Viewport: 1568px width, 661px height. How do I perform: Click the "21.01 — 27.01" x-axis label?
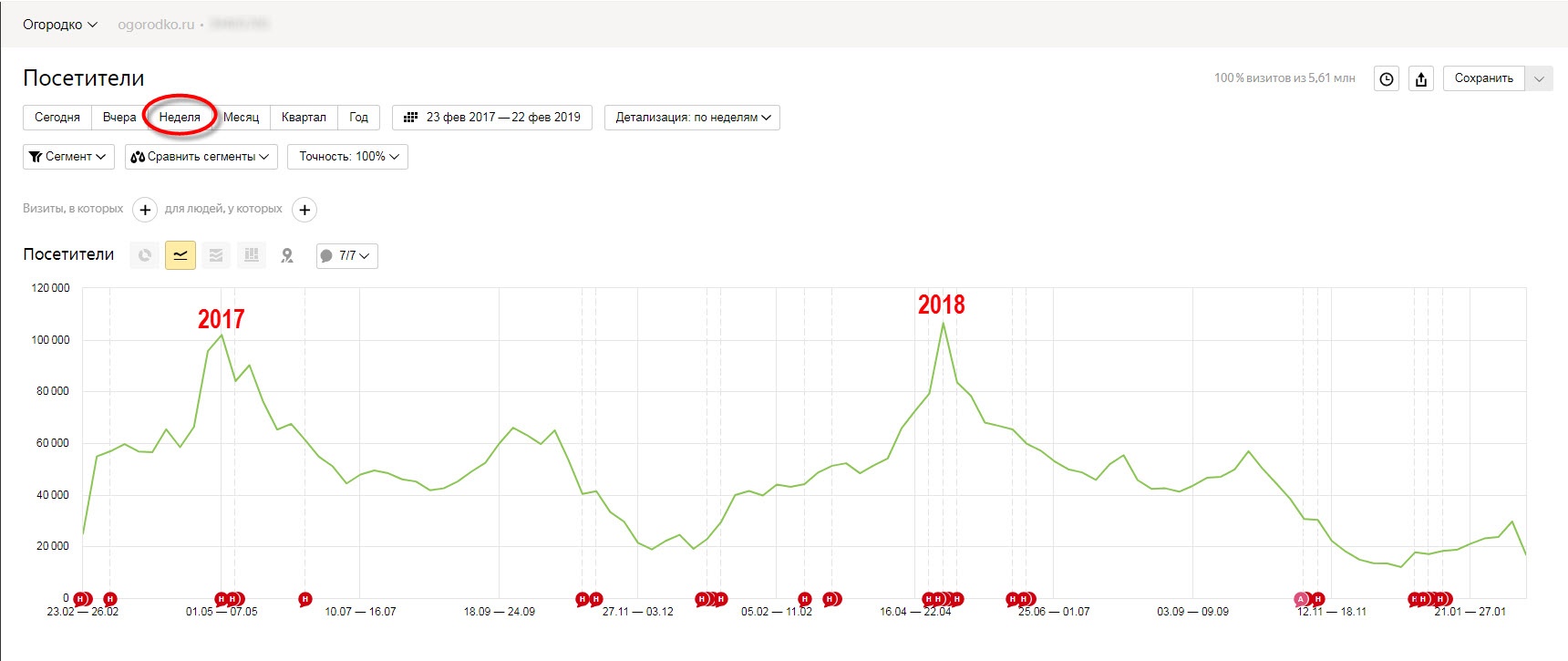coord(1470,612)
